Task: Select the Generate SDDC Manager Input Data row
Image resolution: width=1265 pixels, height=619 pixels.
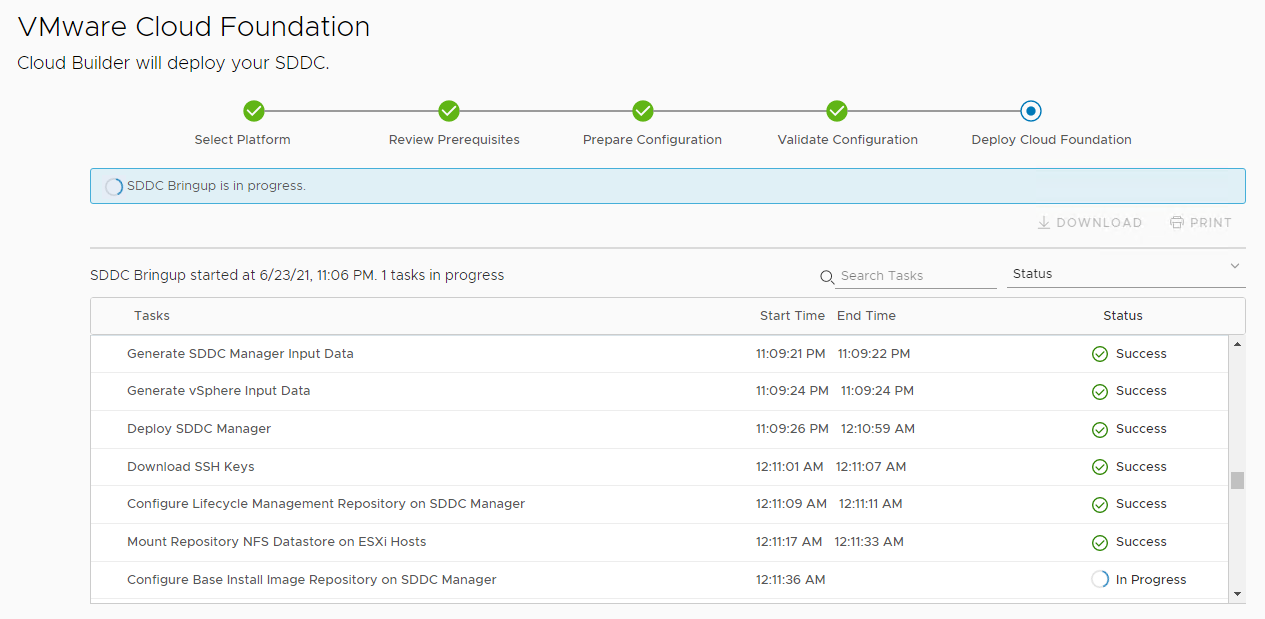Action: click(x=659, y=354)
